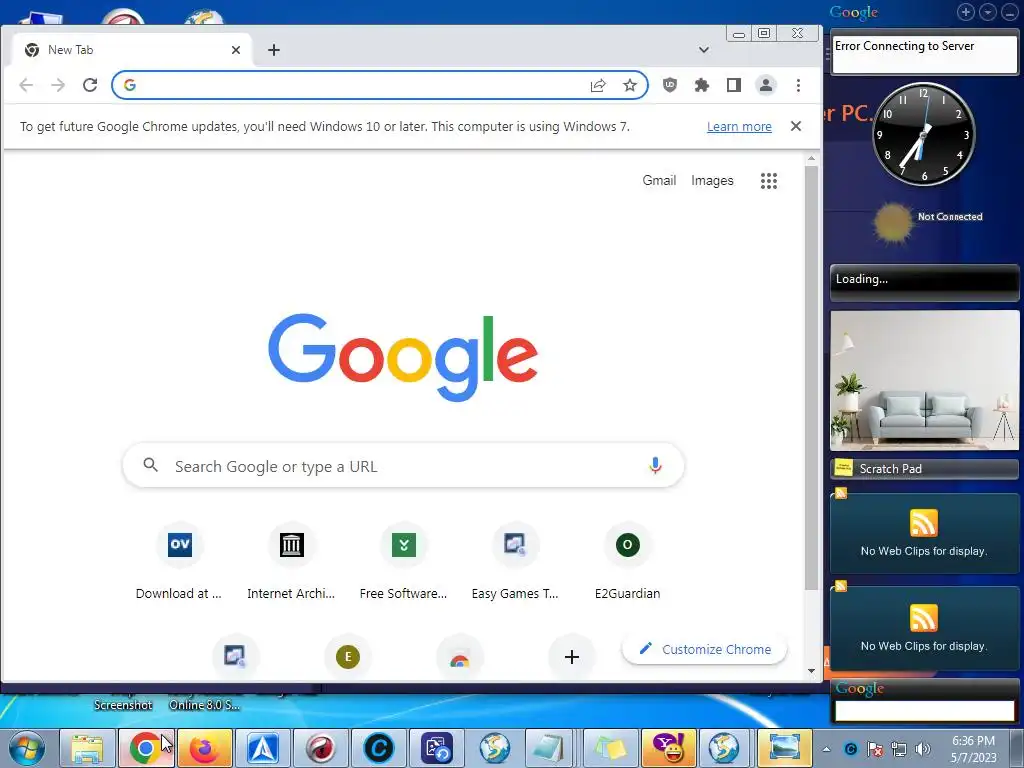Open the blue C circle taskbar app
This screenshot has width=1024, height=768.
click(x=379, y=748)
